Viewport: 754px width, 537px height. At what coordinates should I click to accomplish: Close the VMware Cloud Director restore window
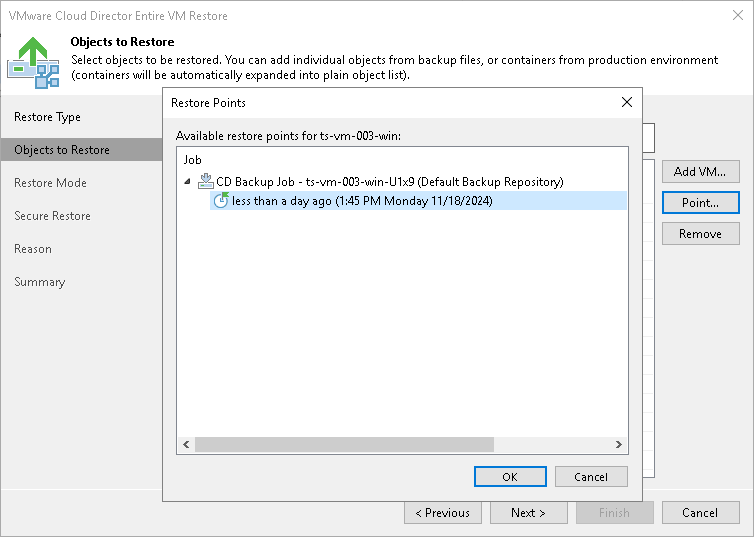(x=738, y=15)
